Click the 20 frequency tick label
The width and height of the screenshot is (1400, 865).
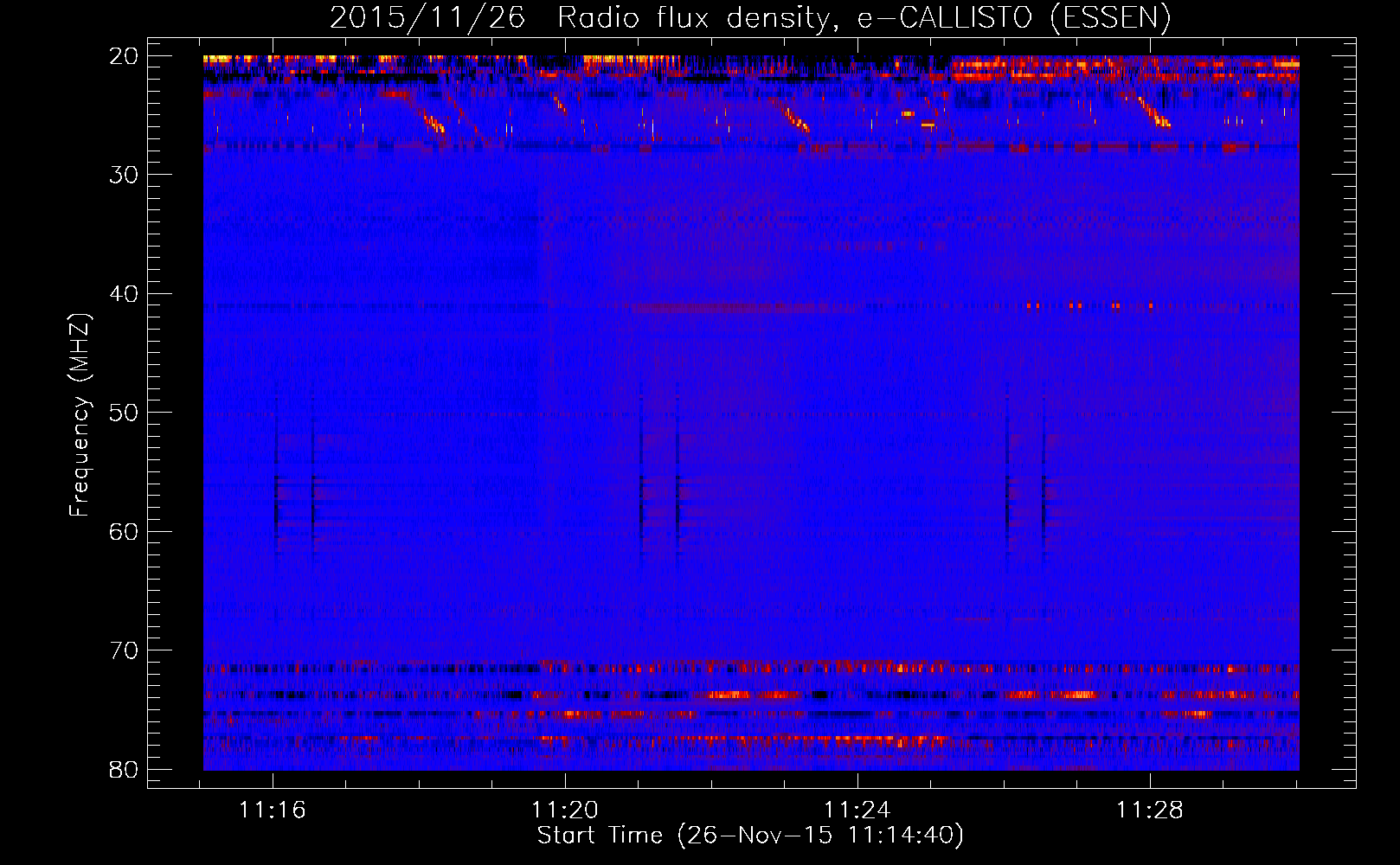pos(124,56)
